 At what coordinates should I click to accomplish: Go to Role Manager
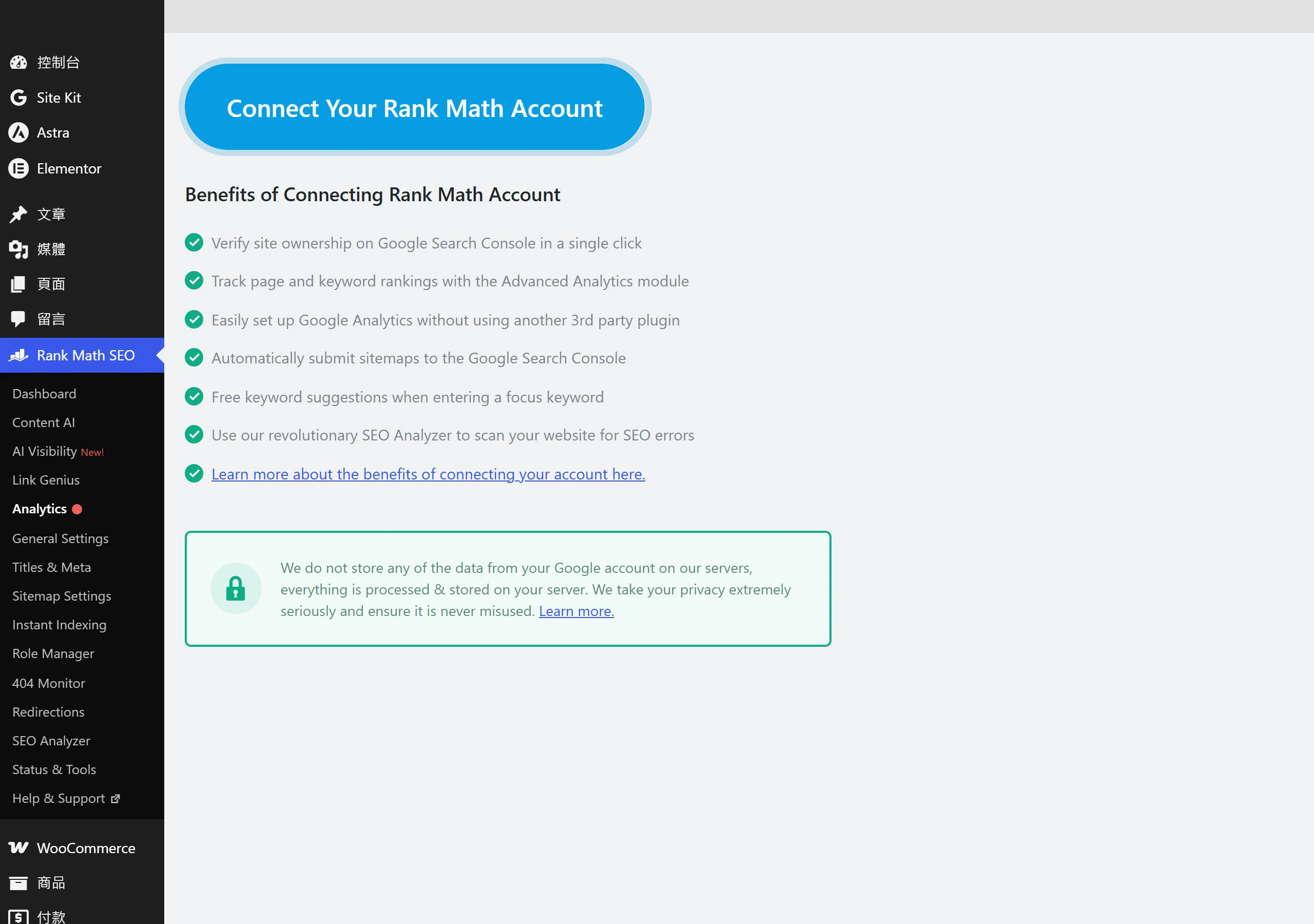tap(53, 653)
